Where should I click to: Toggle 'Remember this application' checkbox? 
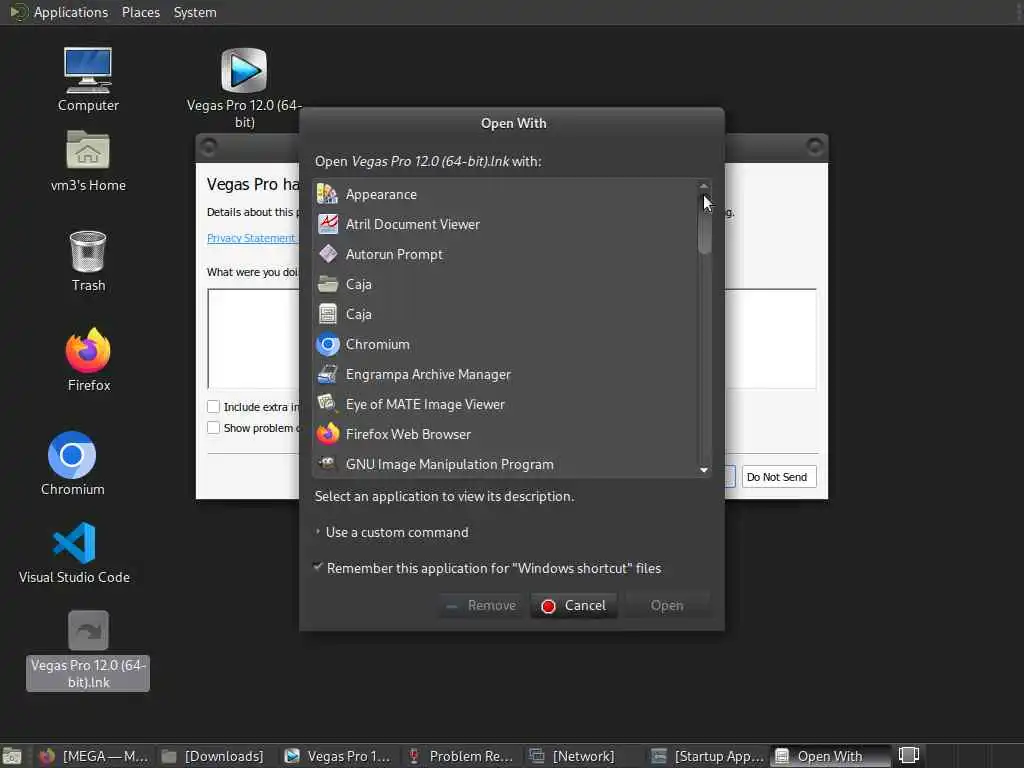tap(318, 568)
